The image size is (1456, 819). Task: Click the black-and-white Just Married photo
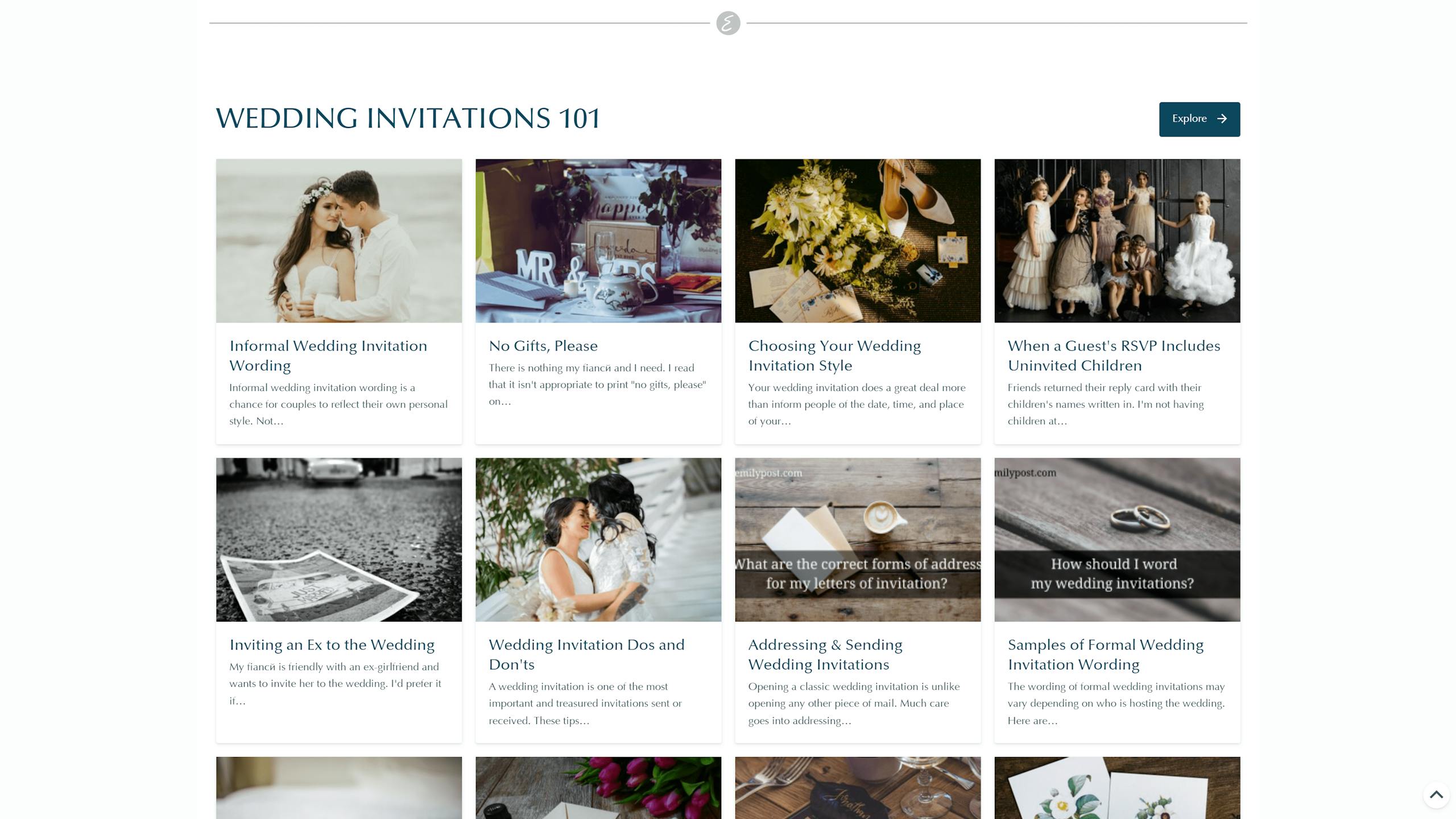[339, 540]
